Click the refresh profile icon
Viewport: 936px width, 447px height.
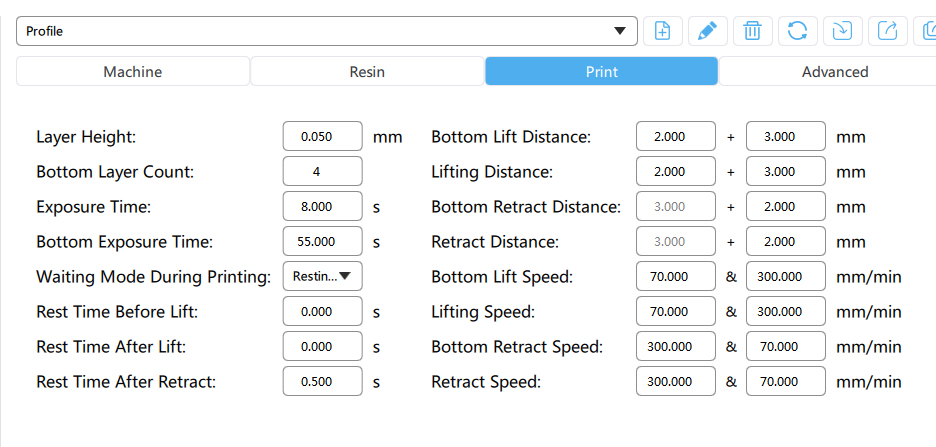[797, 31]
